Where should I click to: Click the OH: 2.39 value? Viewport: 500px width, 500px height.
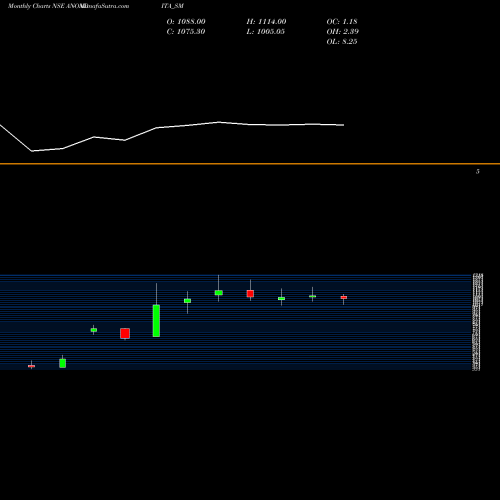click(x=343, y=32)
